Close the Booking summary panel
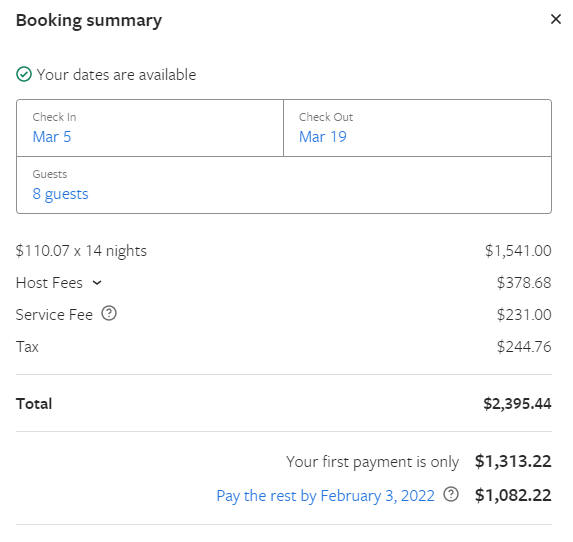 pos(556,19)
